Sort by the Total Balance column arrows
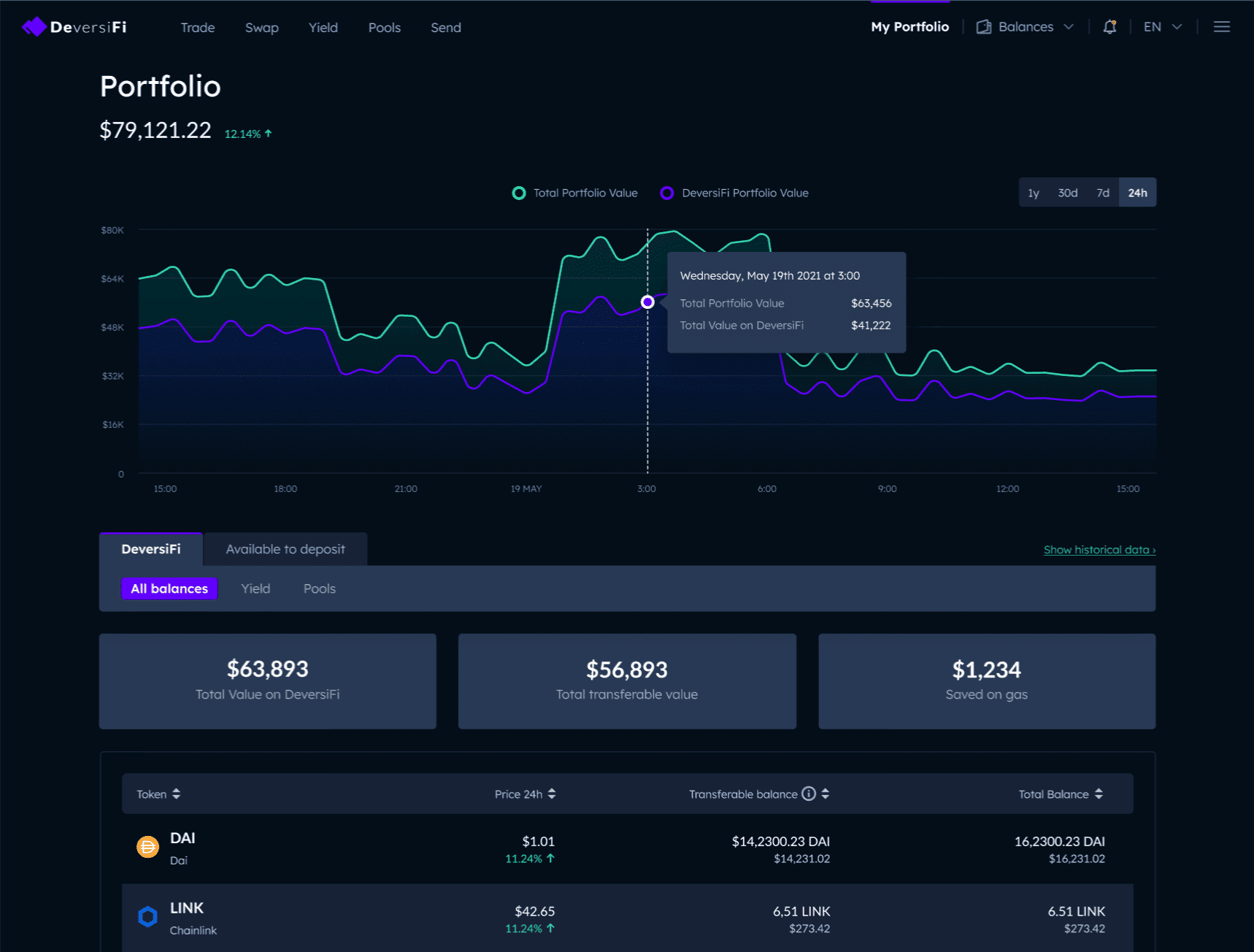This screenshot has height=952, width=1254. (x=1099, y=794)
